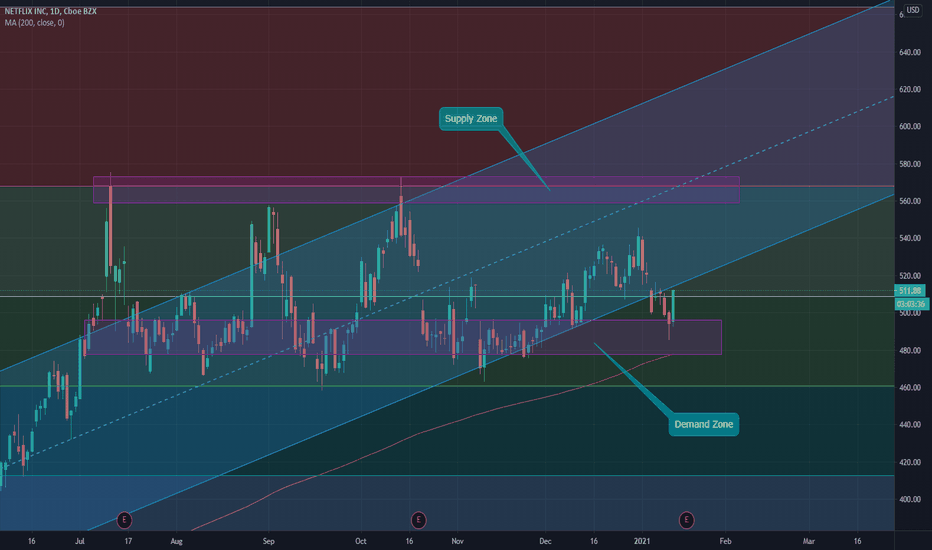Click the Aug label on time axis
Image resolution: width=932 pixels, height=550 pixels.
(x=177, y=541)
